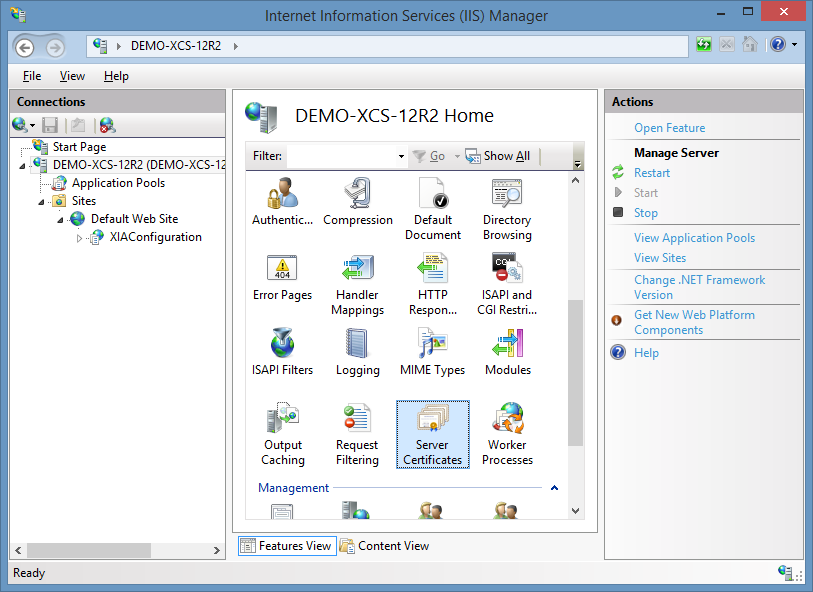Open the Compression feature
The height and width of the screenshot is (592, 813).
pyautogui.click(x=358, y=202)
